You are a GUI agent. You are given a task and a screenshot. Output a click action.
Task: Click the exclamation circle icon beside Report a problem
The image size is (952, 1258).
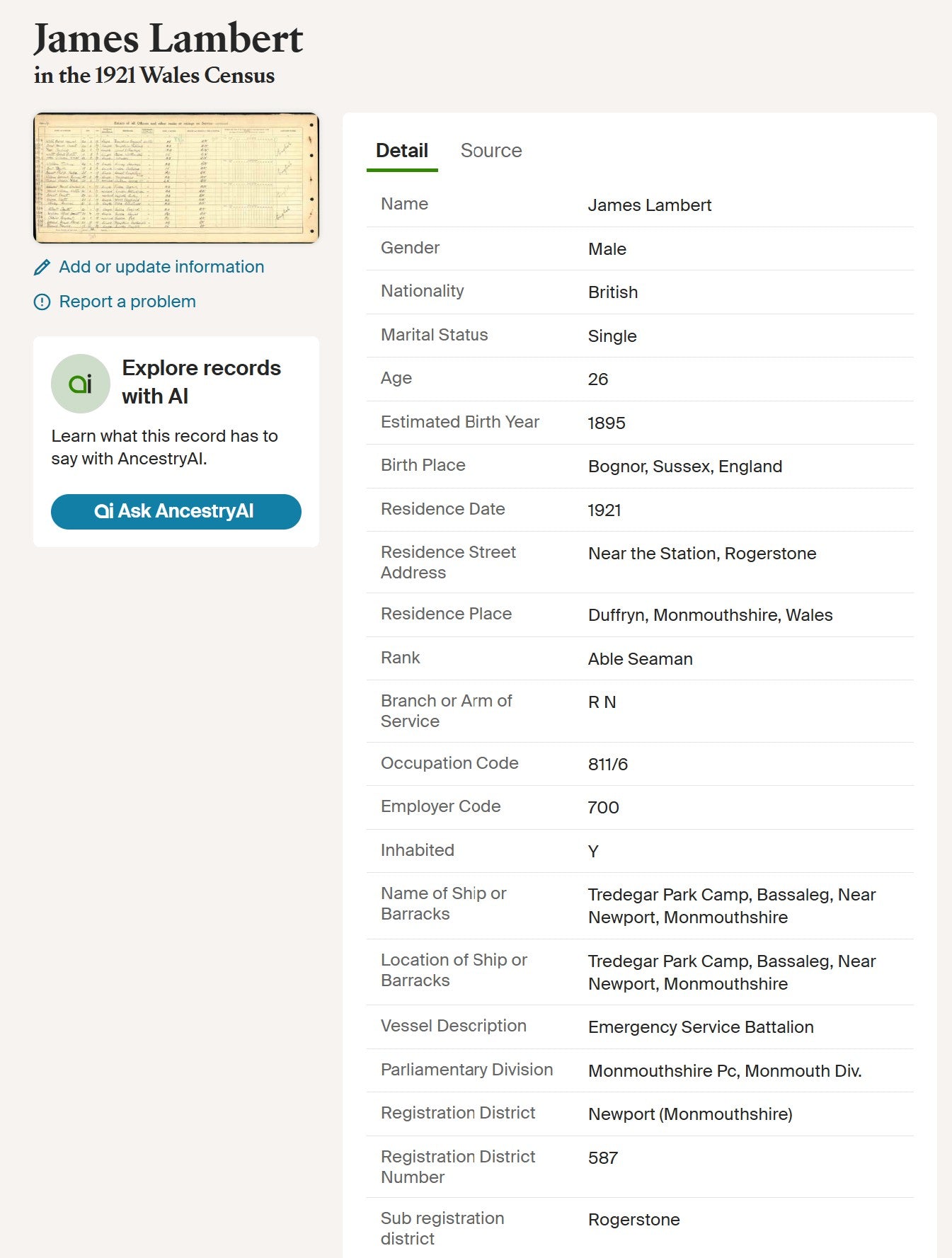(x=42, y=302)
